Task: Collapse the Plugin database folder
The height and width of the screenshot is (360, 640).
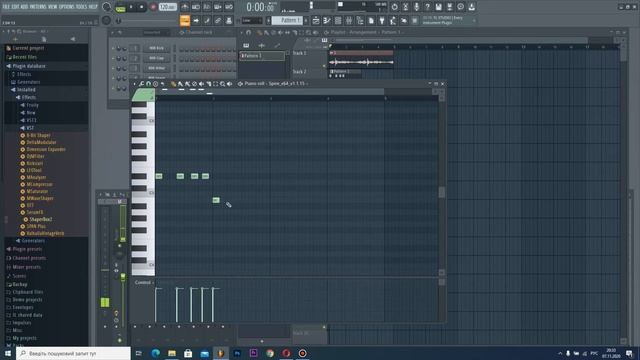Action: coord(29,66)
